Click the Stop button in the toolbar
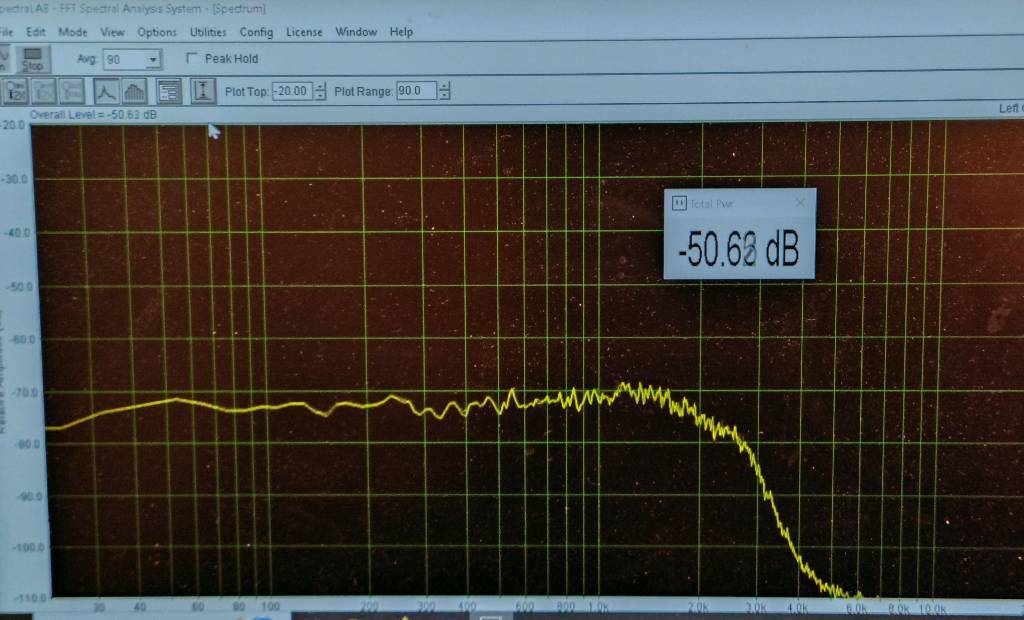Image resolution: width=1024 pixels, height=620 pixels. 32,59
